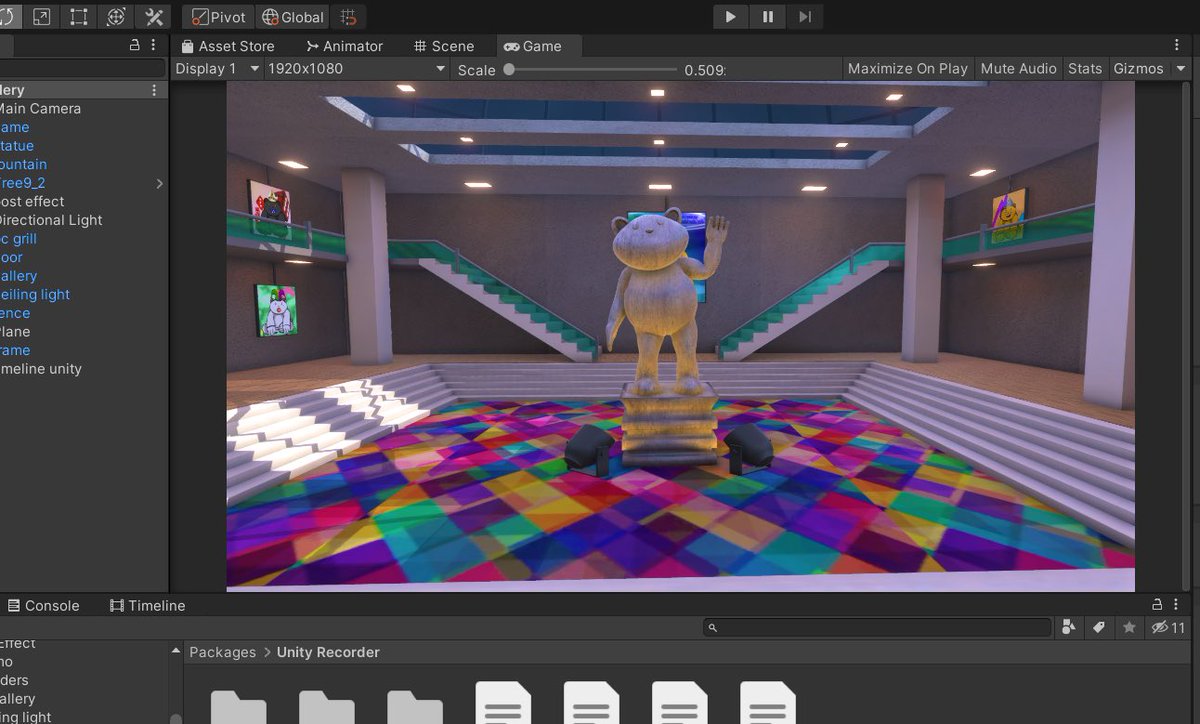This screenshot has width=1200, height=724.
Task: Click the Stats button in Game view
Action: coord(1085,68)
